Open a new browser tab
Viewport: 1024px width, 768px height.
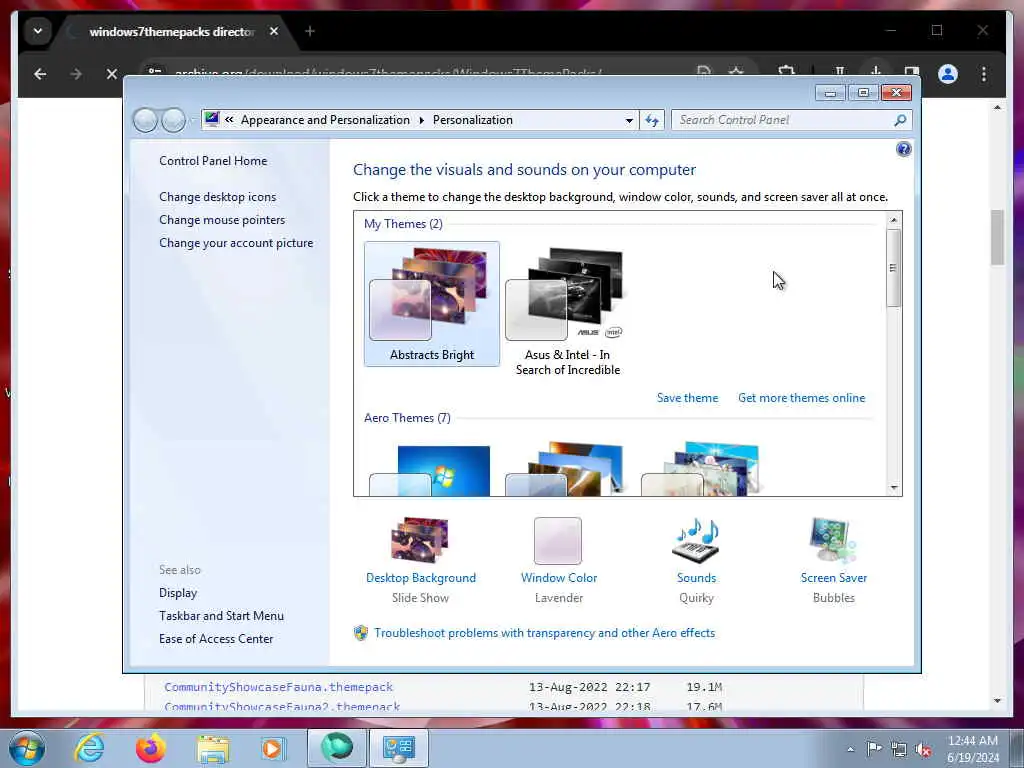click(310, 31)
